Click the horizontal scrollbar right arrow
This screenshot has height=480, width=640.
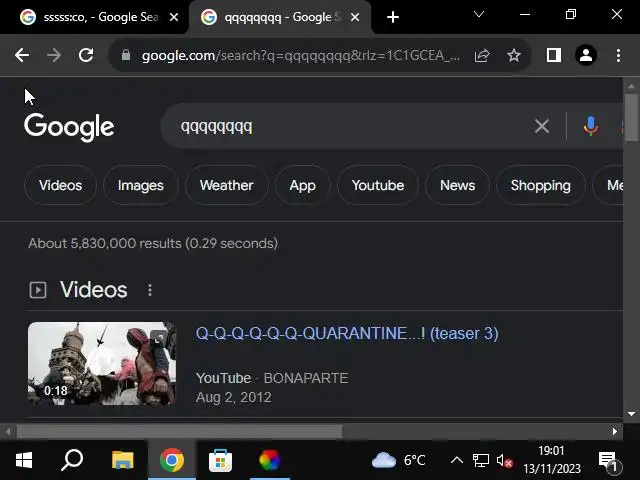point(615,431)
